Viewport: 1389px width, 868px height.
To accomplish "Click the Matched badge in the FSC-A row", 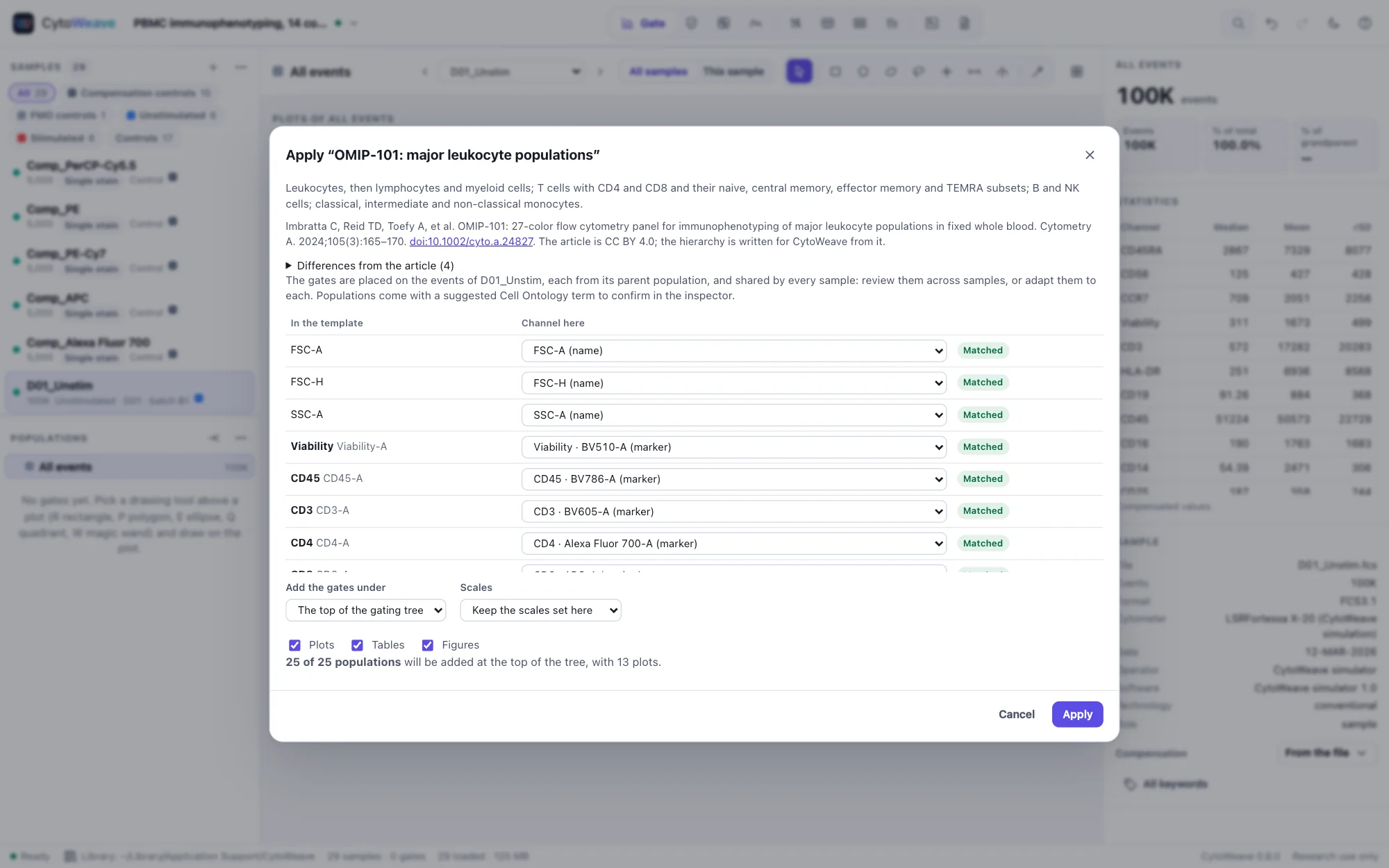I will [x=983, y=351].
